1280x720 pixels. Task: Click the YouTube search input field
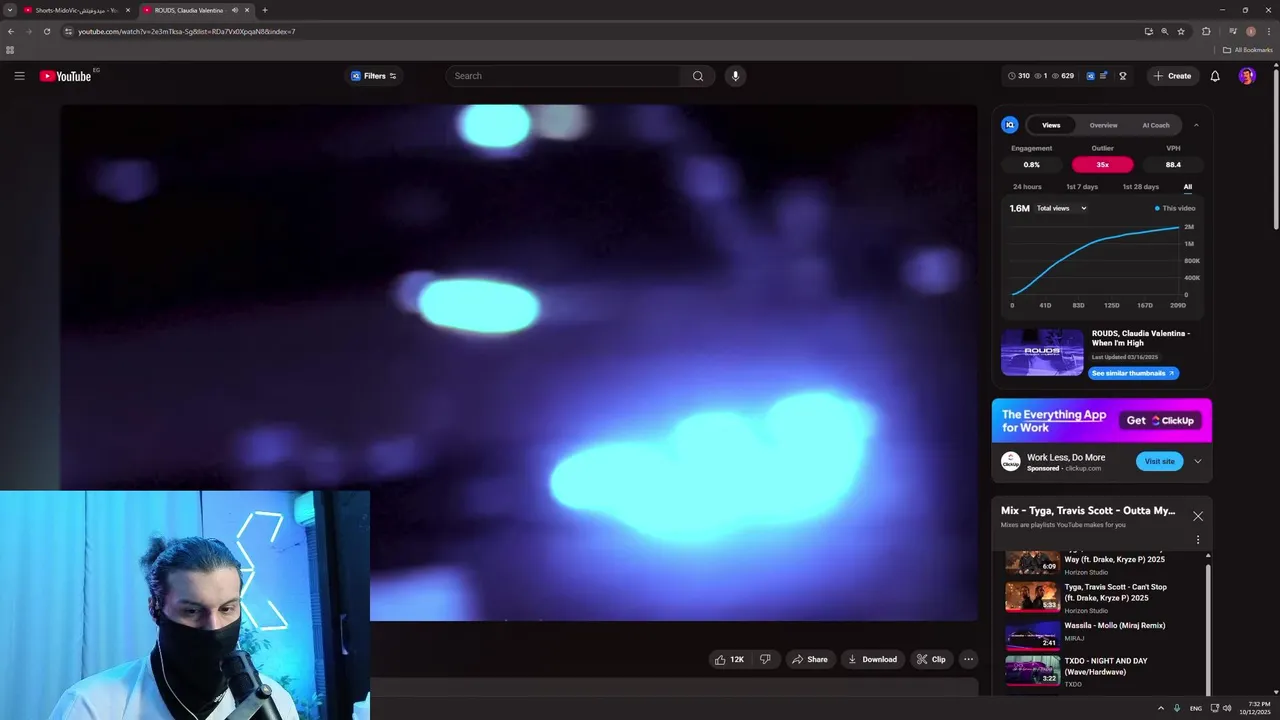pos(565,76)
